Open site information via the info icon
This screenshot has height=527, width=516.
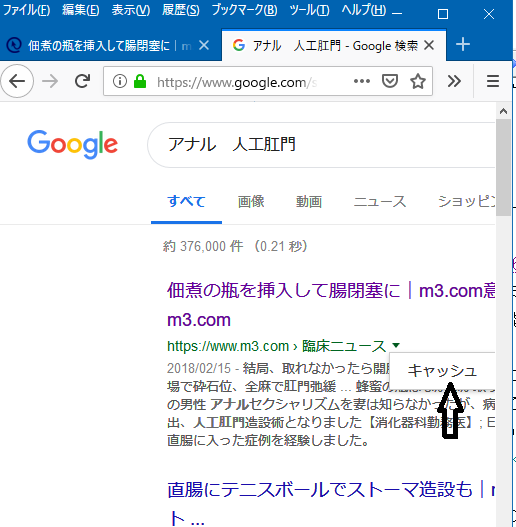click(x=120, y=81)
